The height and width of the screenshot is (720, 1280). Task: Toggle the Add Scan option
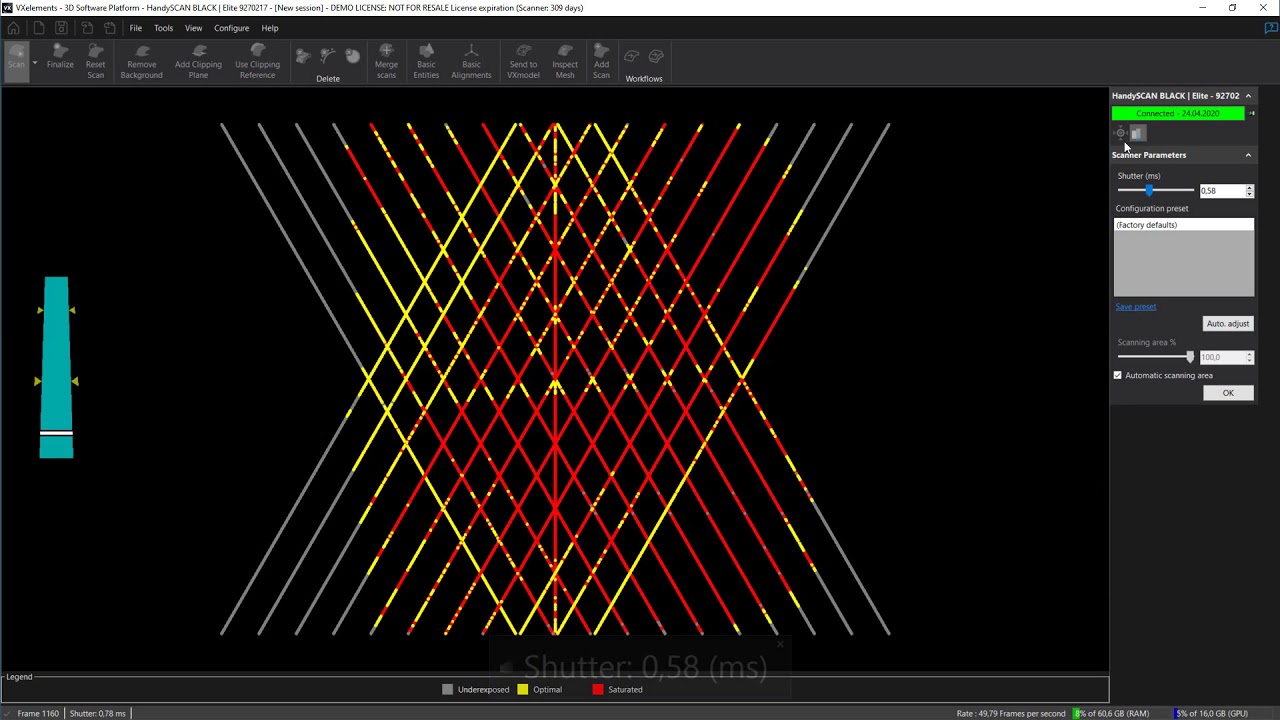[x=601, y=60]
